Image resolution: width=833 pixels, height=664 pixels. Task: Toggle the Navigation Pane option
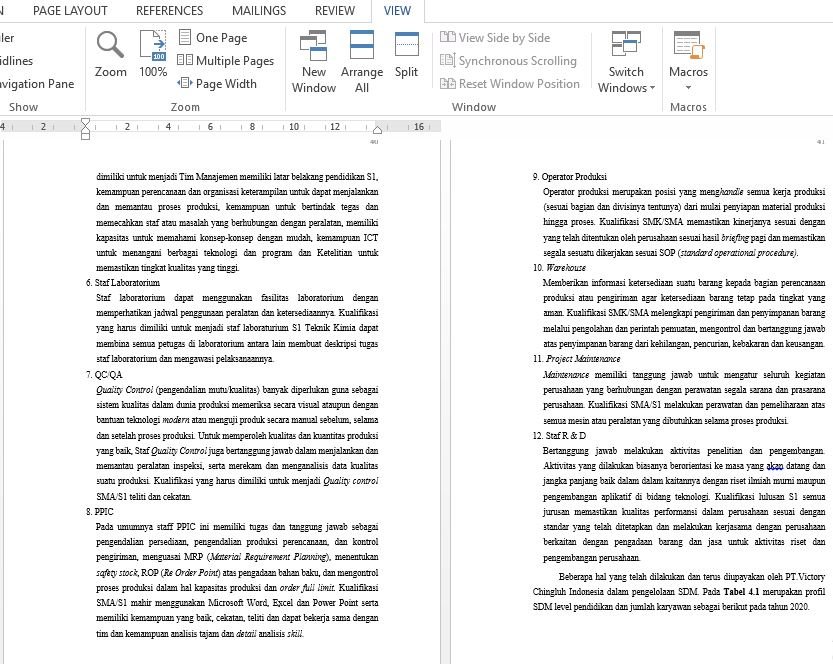point(37,83)
